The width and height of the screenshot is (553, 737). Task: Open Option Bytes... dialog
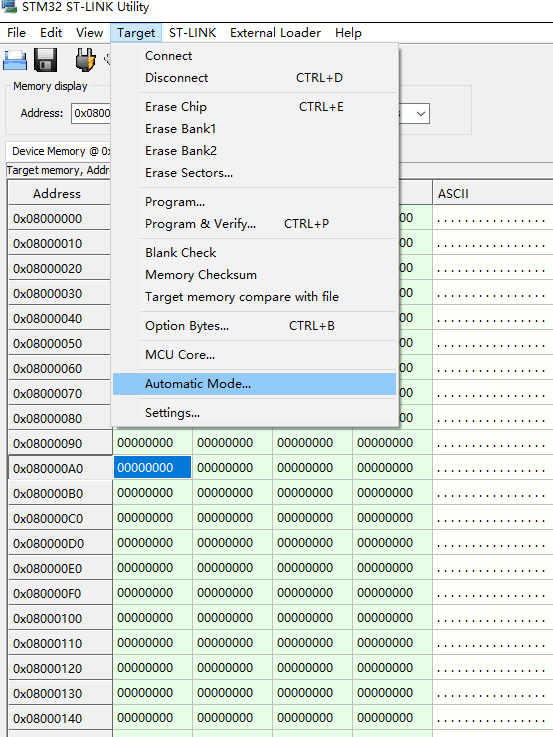point(255,326)
